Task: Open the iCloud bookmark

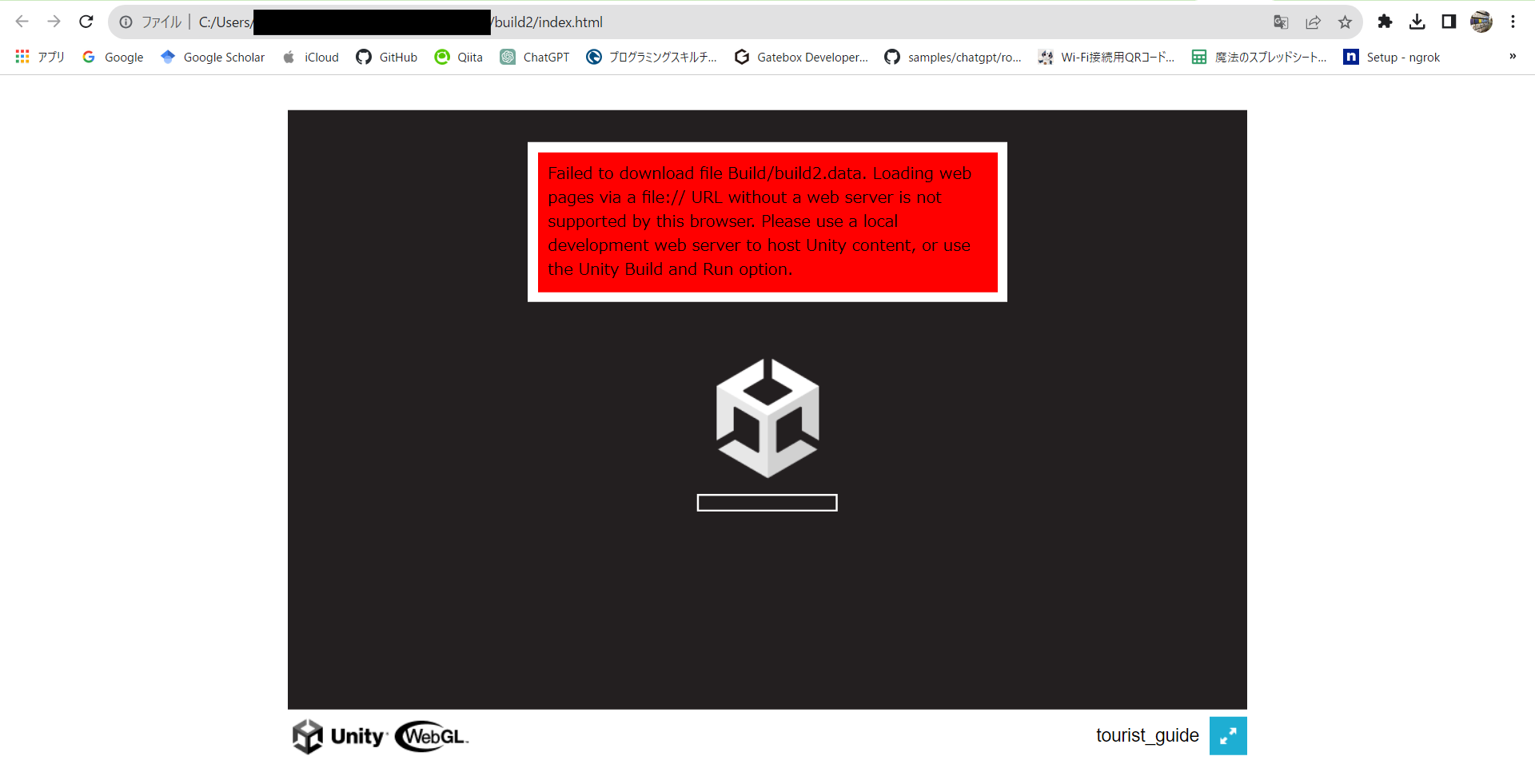Action: pyautogui.click(x=309, y=57)
